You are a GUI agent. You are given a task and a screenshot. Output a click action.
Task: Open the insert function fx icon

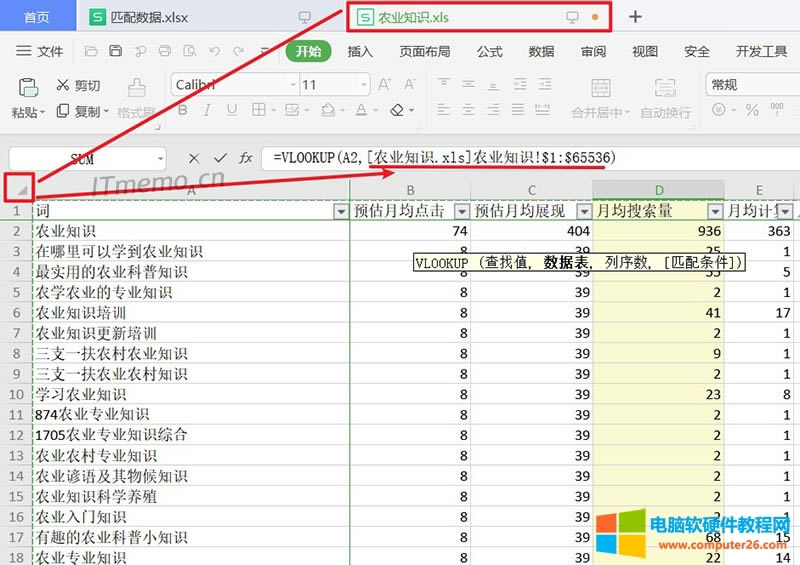coord(246,158)
